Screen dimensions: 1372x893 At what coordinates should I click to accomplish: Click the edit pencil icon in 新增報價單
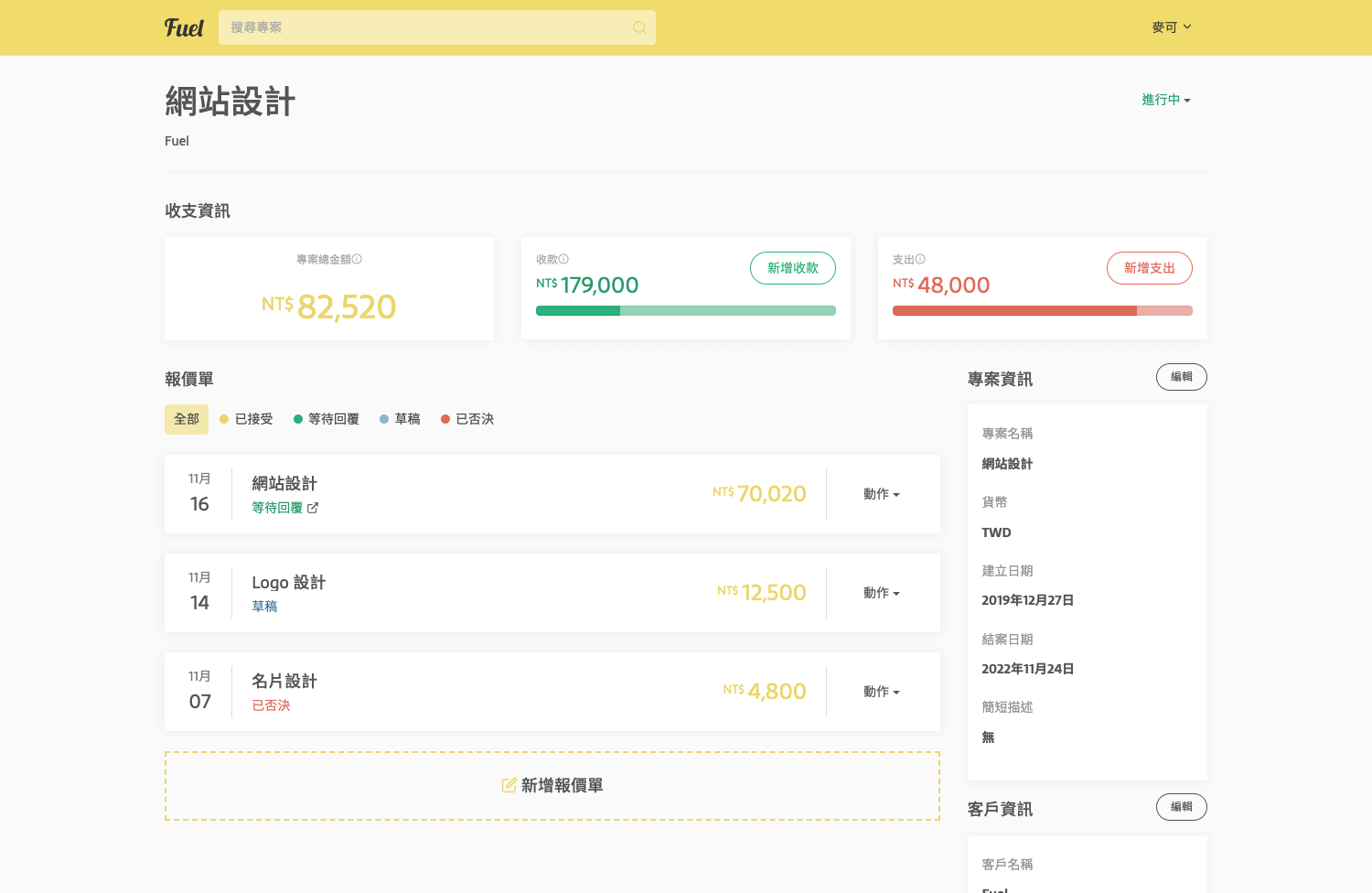click(x=509, y=785)
